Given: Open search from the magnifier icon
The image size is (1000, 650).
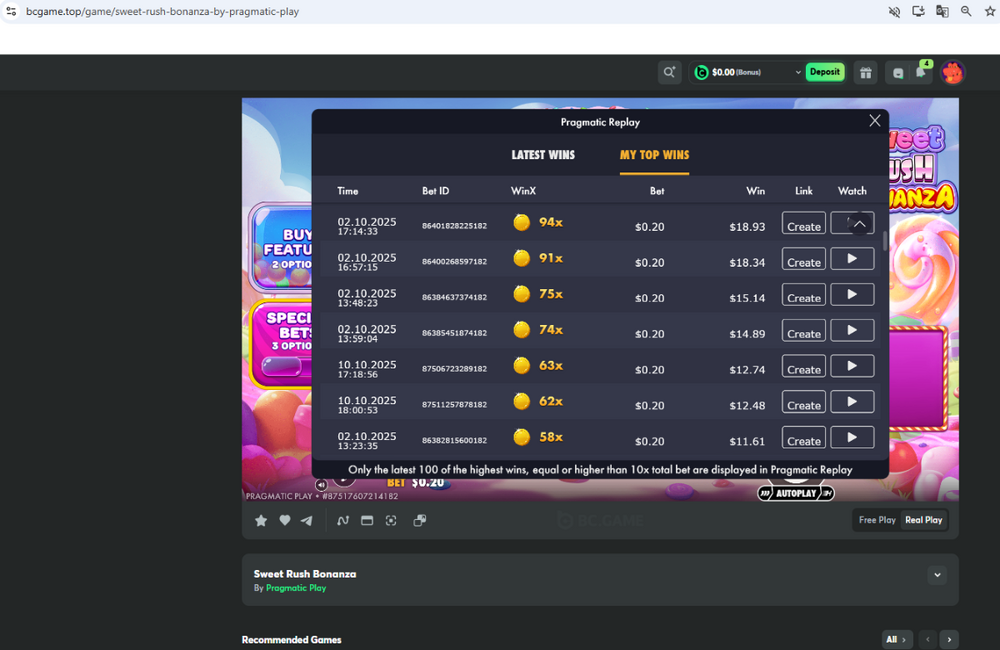Looking at the screenshot, I should coord(669,72).
